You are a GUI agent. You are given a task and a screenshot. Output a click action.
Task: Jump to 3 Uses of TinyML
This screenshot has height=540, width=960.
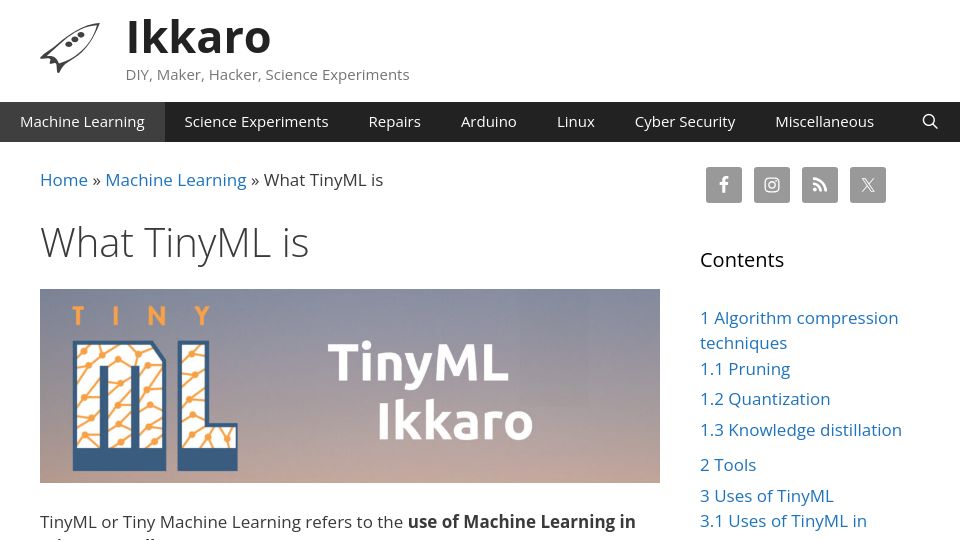point(767,496)
